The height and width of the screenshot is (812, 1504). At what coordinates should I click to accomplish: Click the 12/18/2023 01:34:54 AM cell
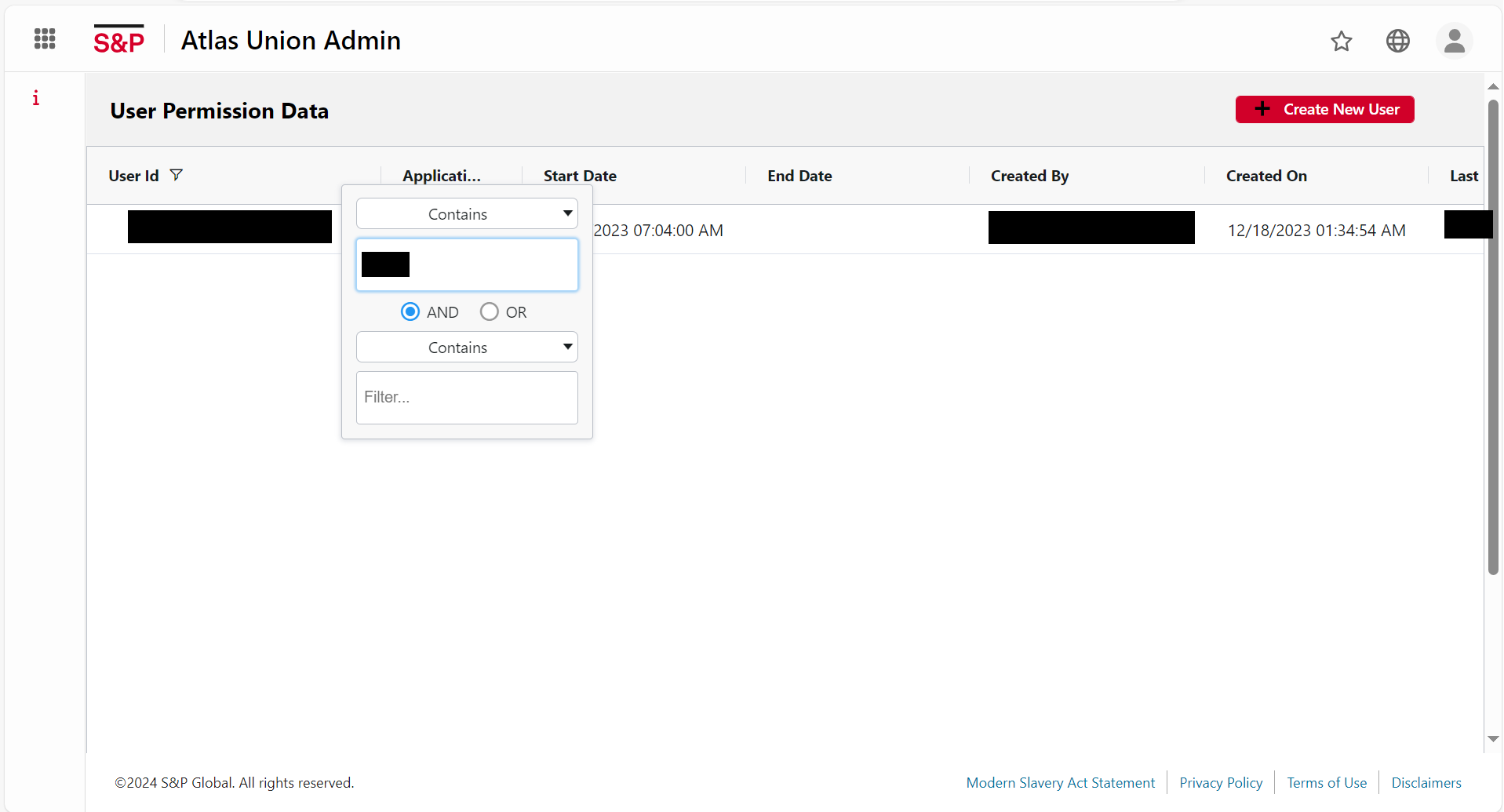tap(1316, 231)
